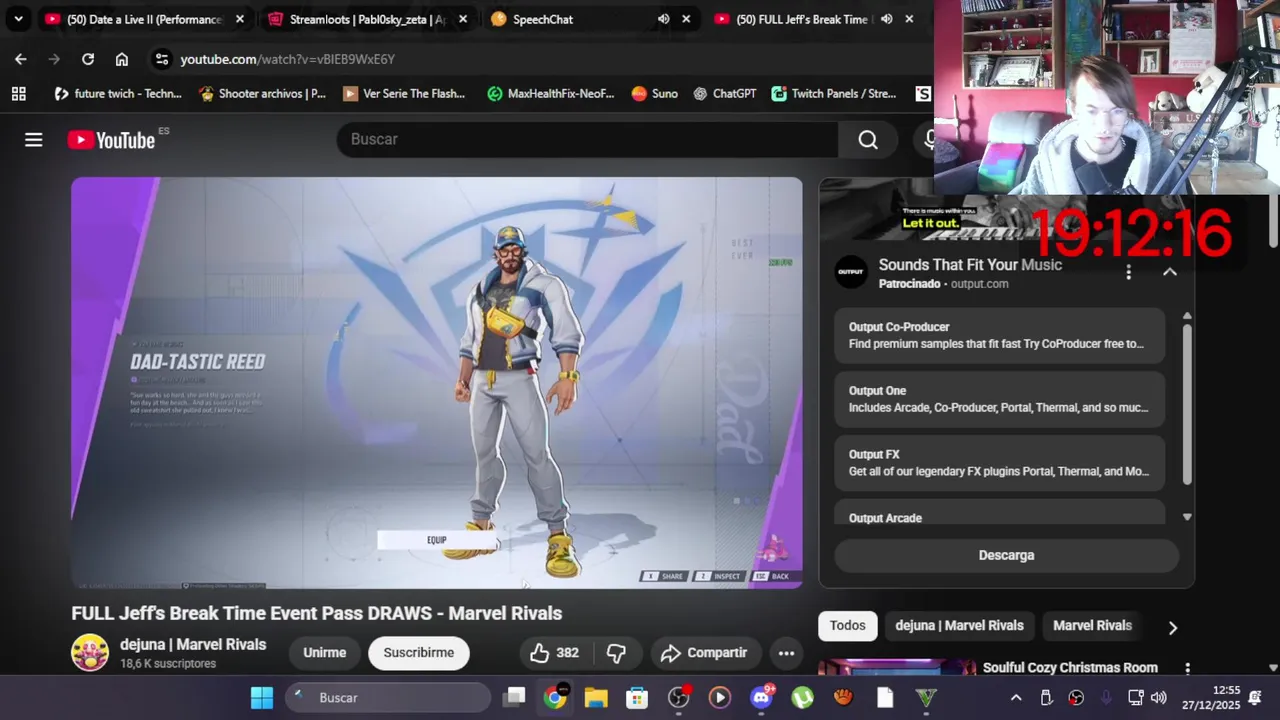
Task: Open the browser apps grid icon
Action: [x=18, y=94]
